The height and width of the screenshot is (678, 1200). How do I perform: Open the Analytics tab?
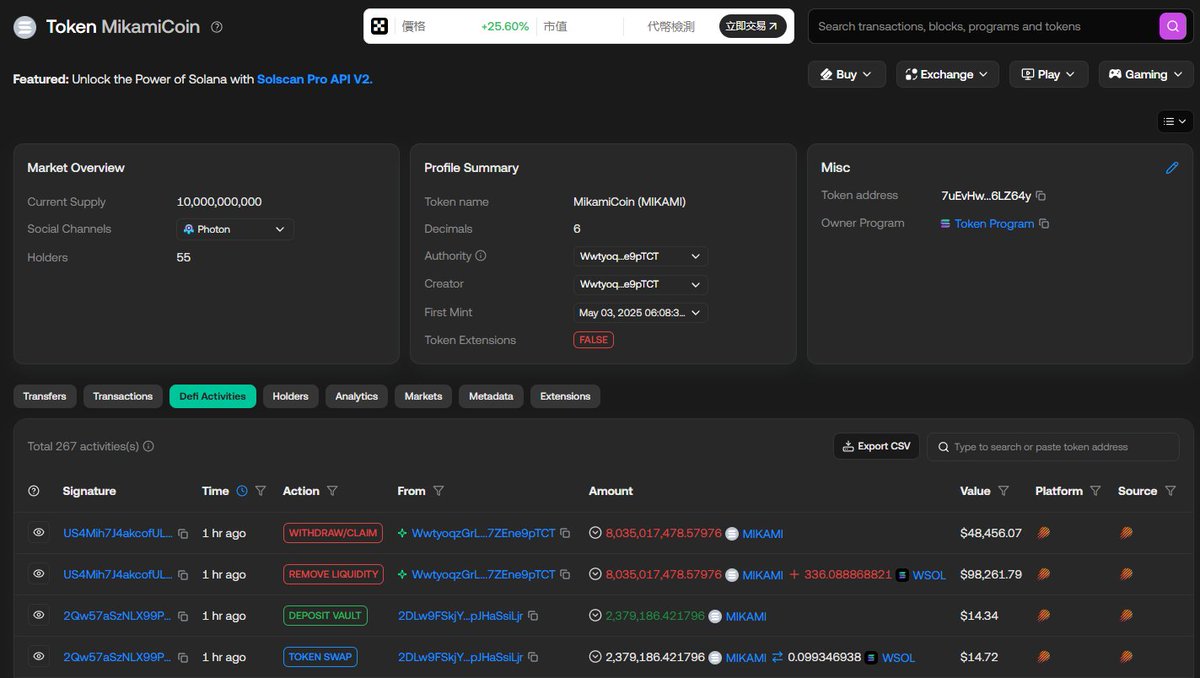click(x=357, y=396)
